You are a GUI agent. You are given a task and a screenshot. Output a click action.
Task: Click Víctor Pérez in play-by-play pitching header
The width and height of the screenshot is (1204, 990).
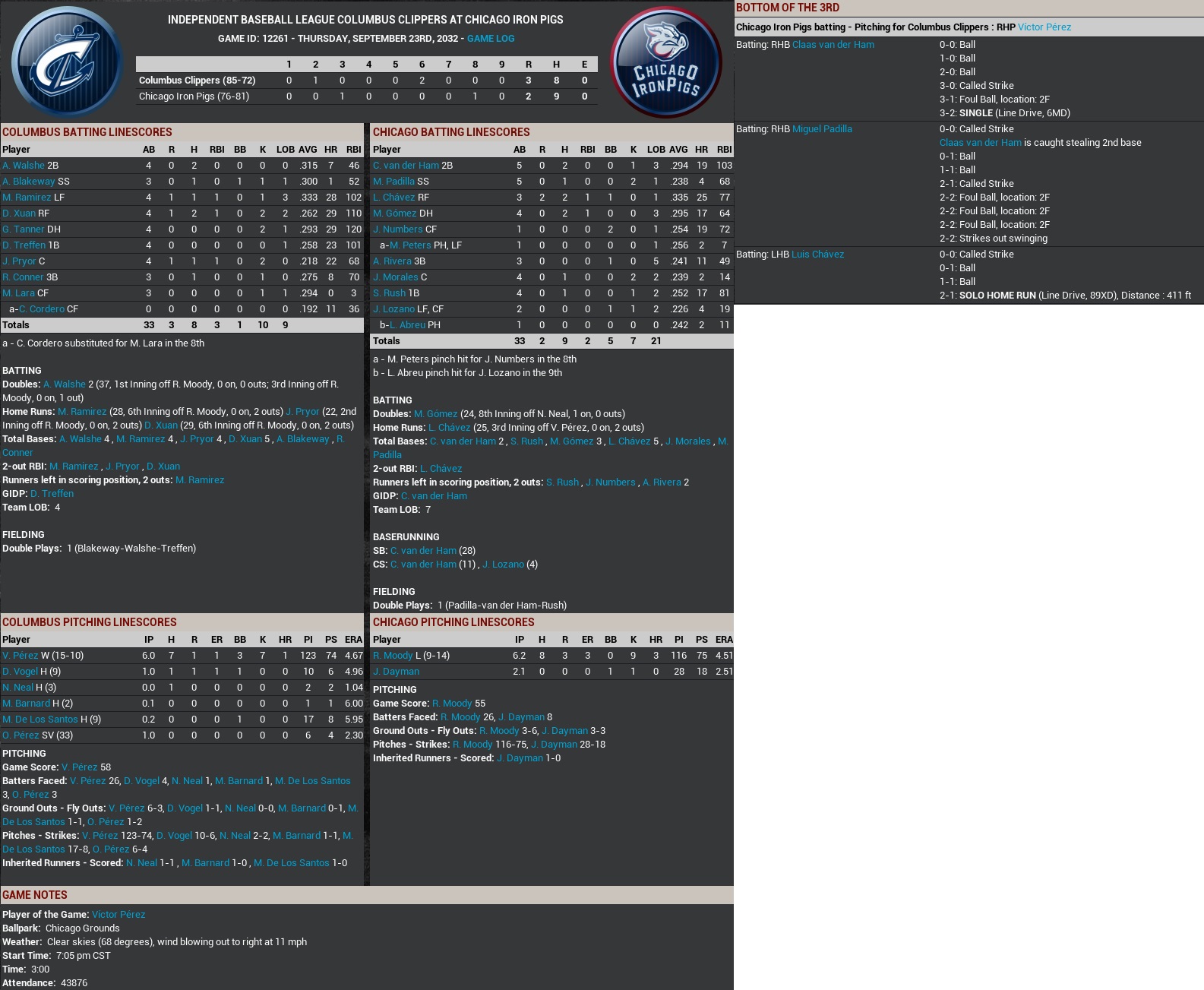tap(1044, 27)
